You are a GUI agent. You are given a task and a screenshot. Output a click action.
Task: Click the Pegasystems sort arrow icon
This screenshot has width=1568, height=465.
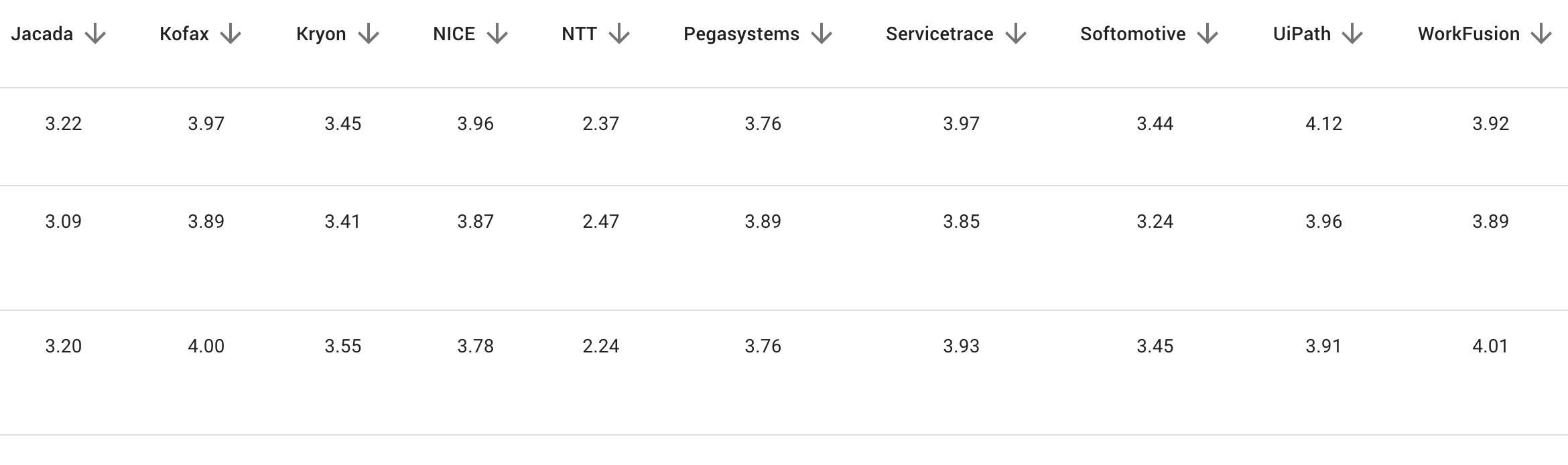point(822,34)
